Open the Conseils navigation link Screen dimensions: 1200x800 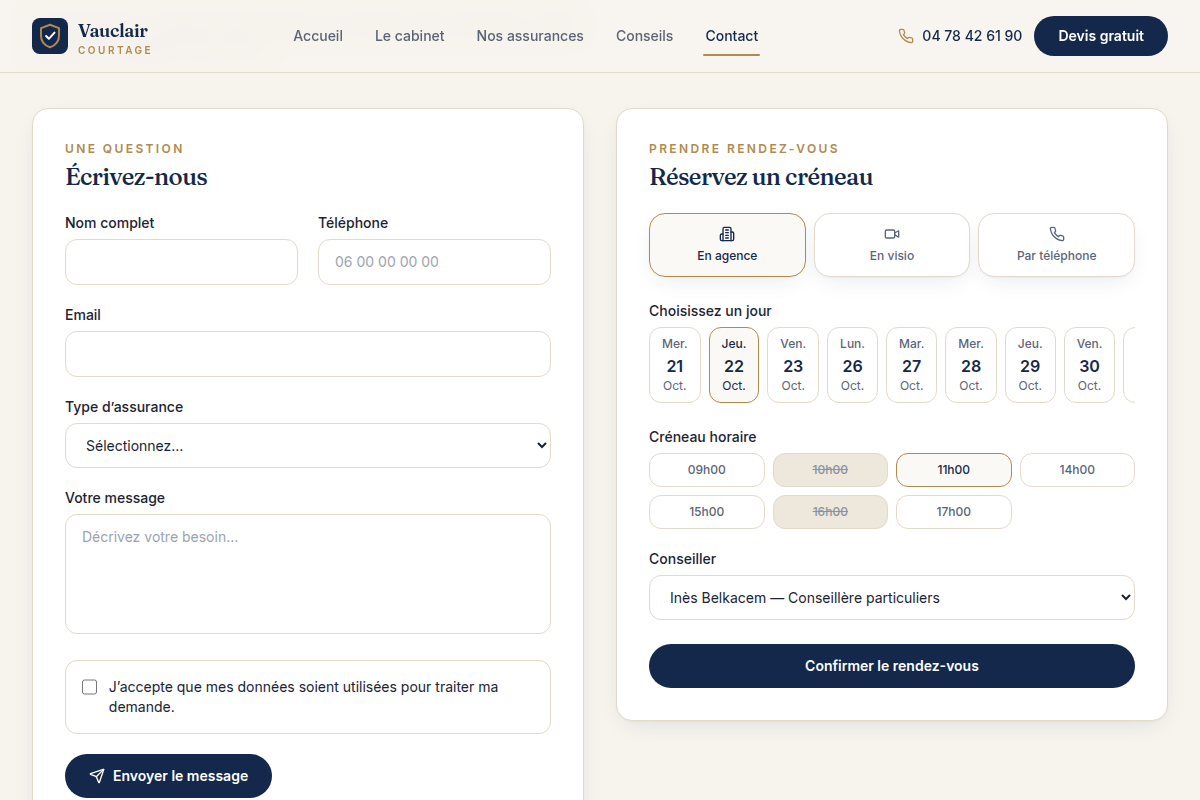(645, 36)
